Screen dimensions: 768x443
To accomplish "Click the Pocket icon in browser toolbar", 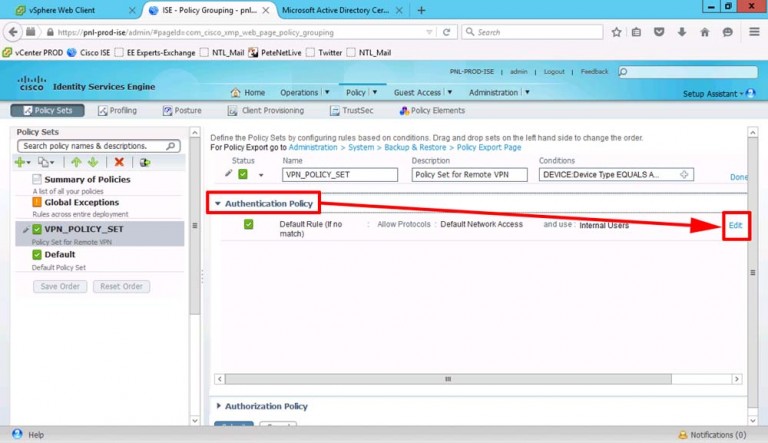I will click(659, 32).
